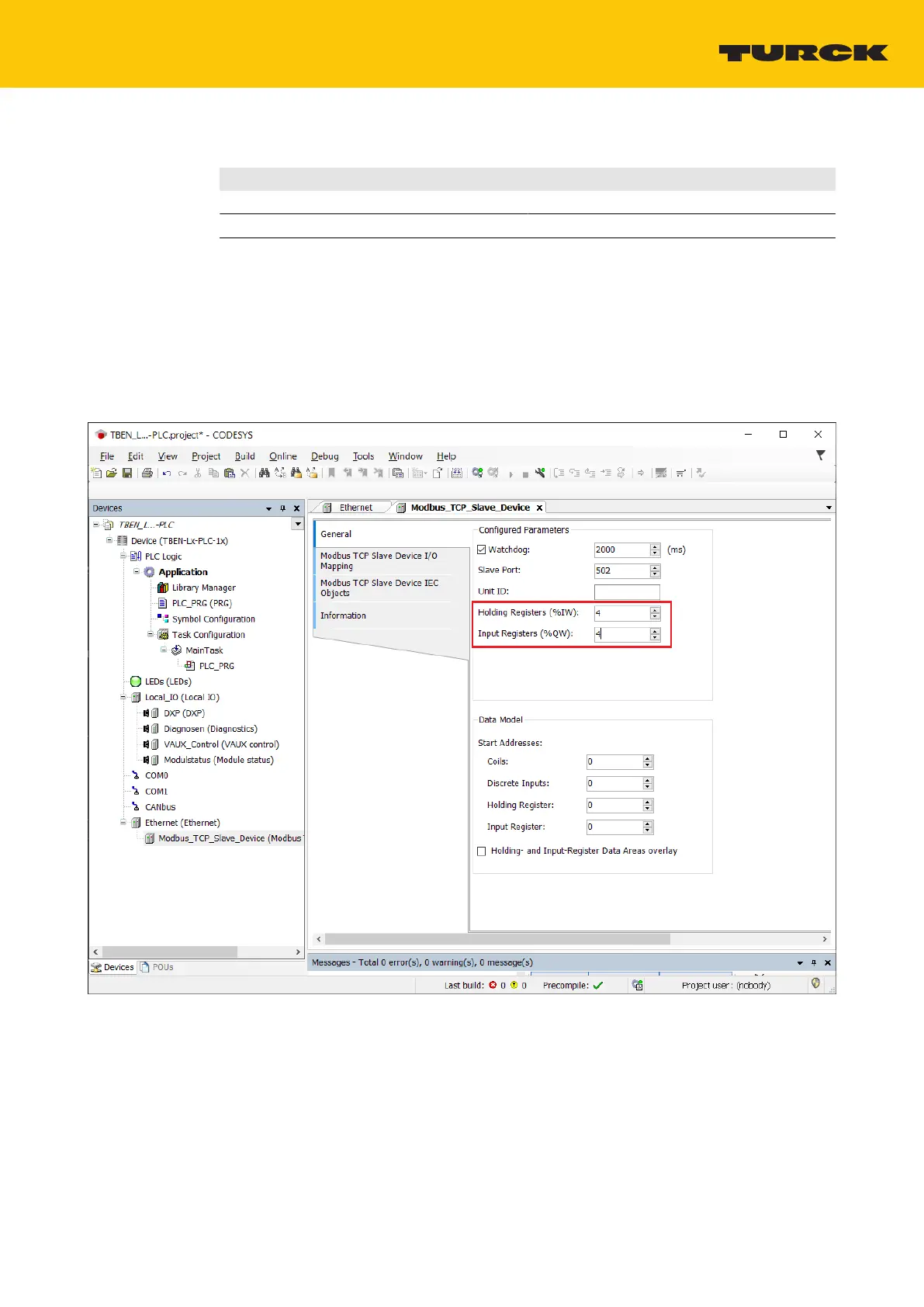
Task: Click the Input Registers (%QW) field
Action: click(x=622, y=634)
